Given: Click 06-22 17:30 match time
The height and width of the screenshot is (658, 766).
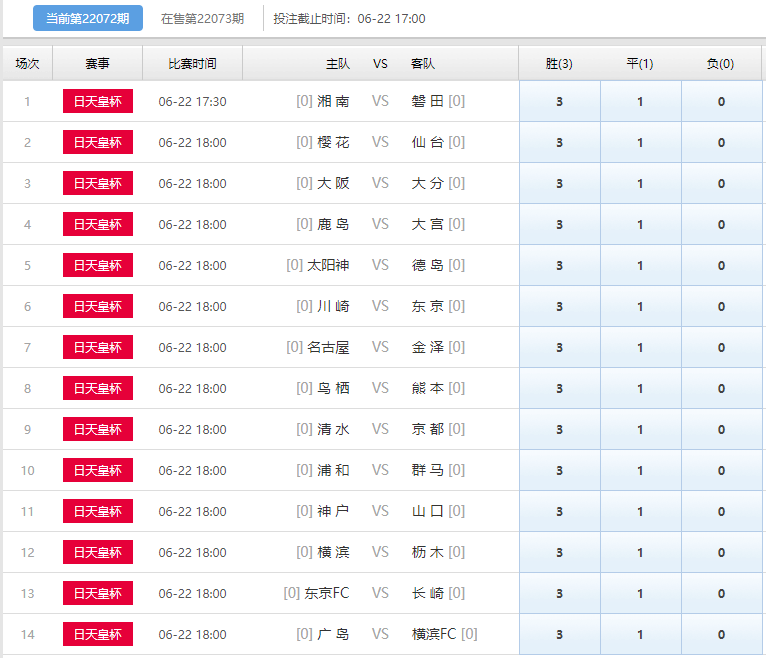Looking at the screenshot, I should pyautogui.click(x=192, y=102).
